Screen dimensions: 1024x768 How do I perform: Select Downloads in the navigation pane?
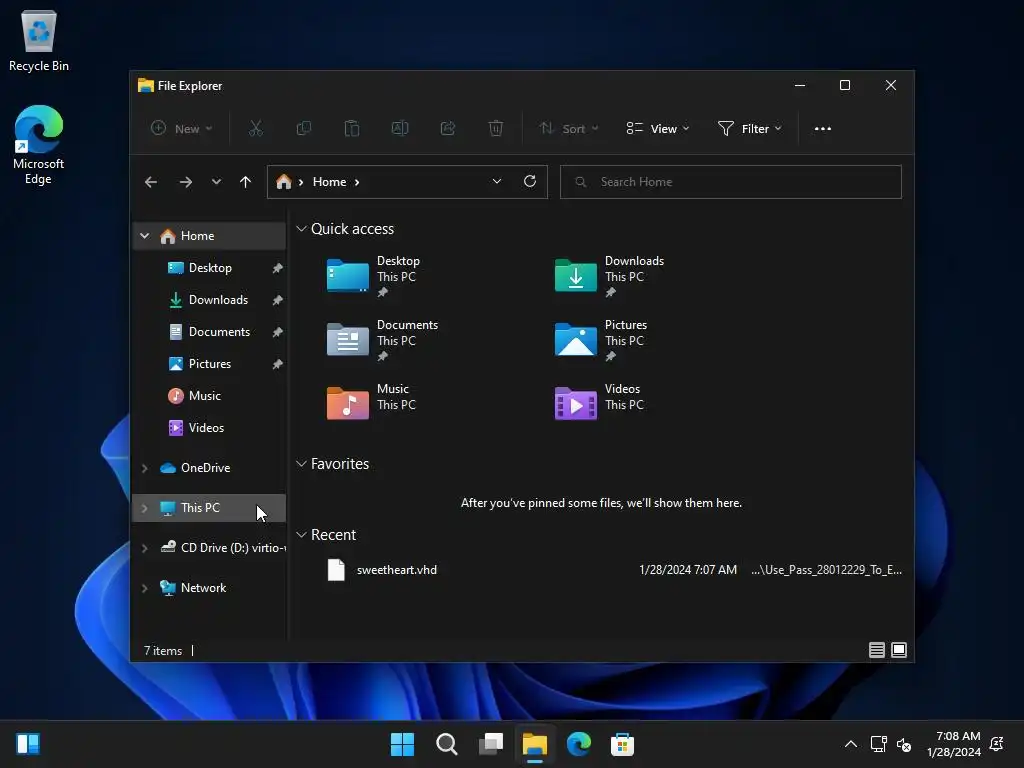[210, 300]
